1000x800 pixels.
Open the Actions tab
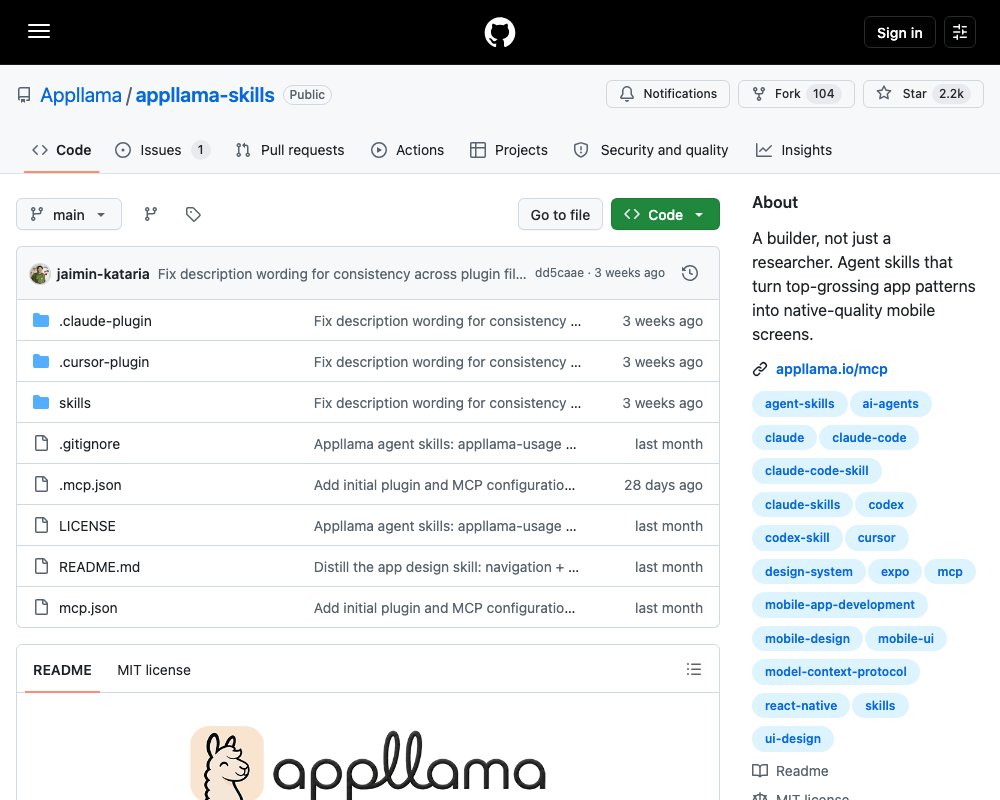[x=407, y=150]
